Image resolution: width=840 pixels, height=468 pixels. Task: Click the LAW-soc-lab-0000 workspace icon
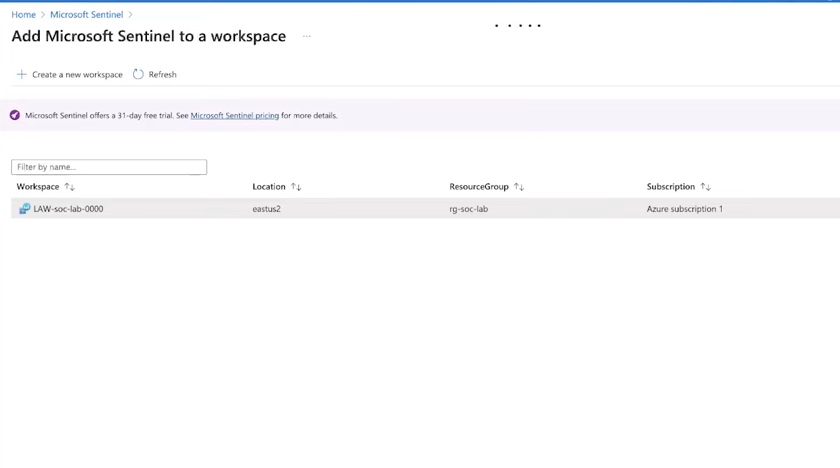point(25,209)
